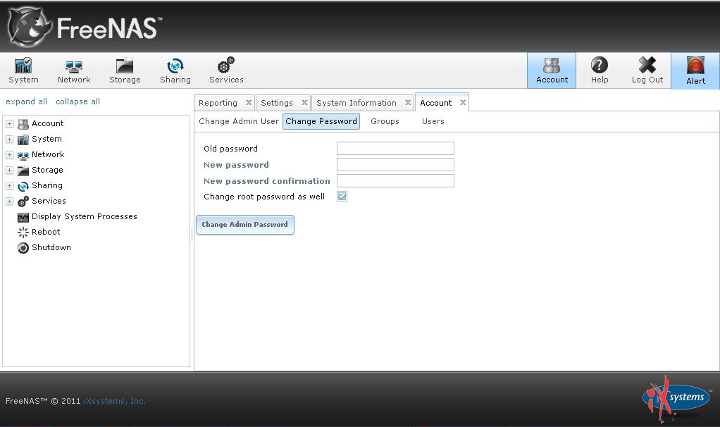Focus the New password field
The height and width of the screenshot is (427, 720).
point(395,164)
